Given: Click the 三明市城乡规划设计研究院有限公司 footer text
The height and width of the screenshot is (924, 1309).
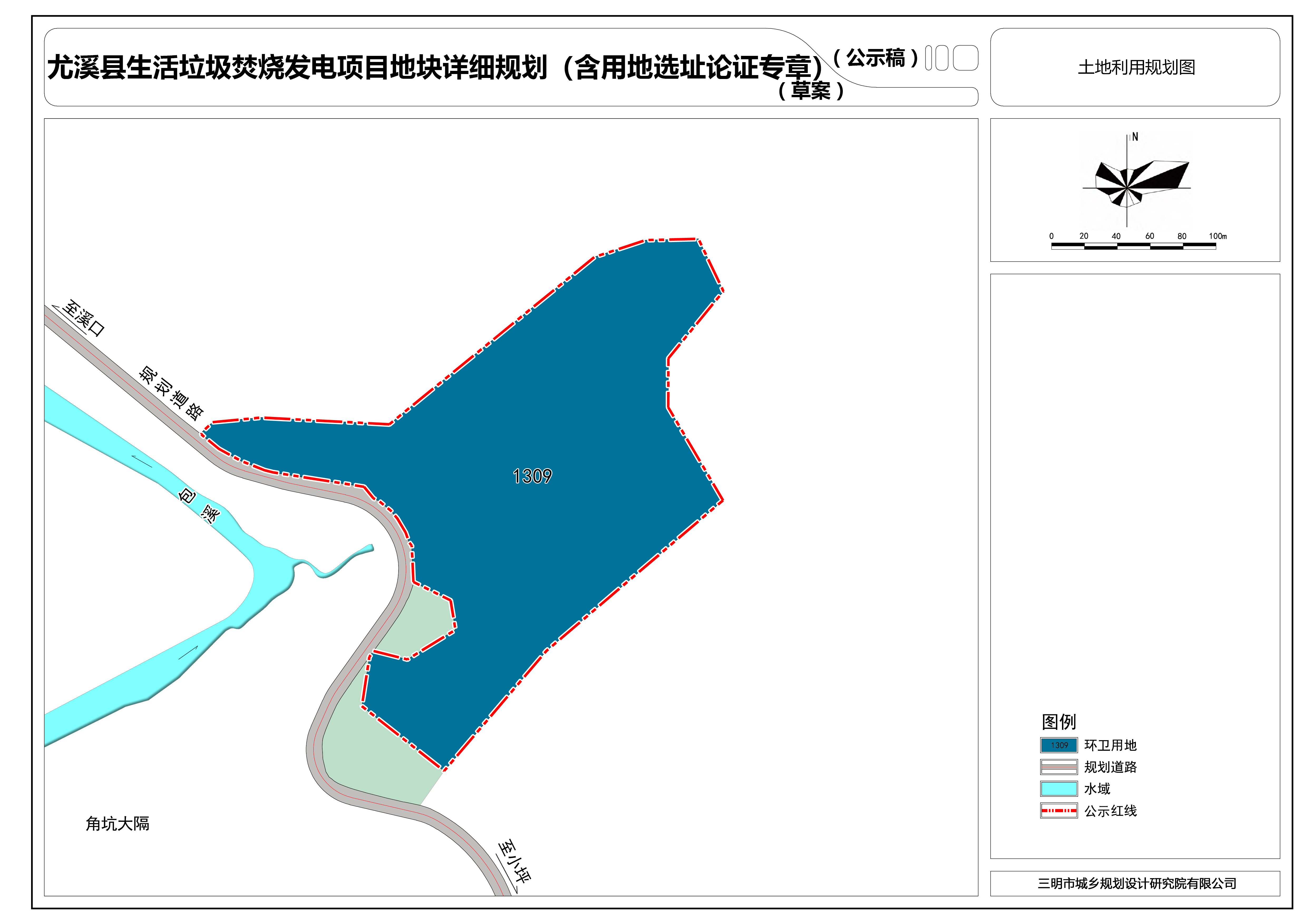Looking at the screenshot, I should click(1137, 883).
